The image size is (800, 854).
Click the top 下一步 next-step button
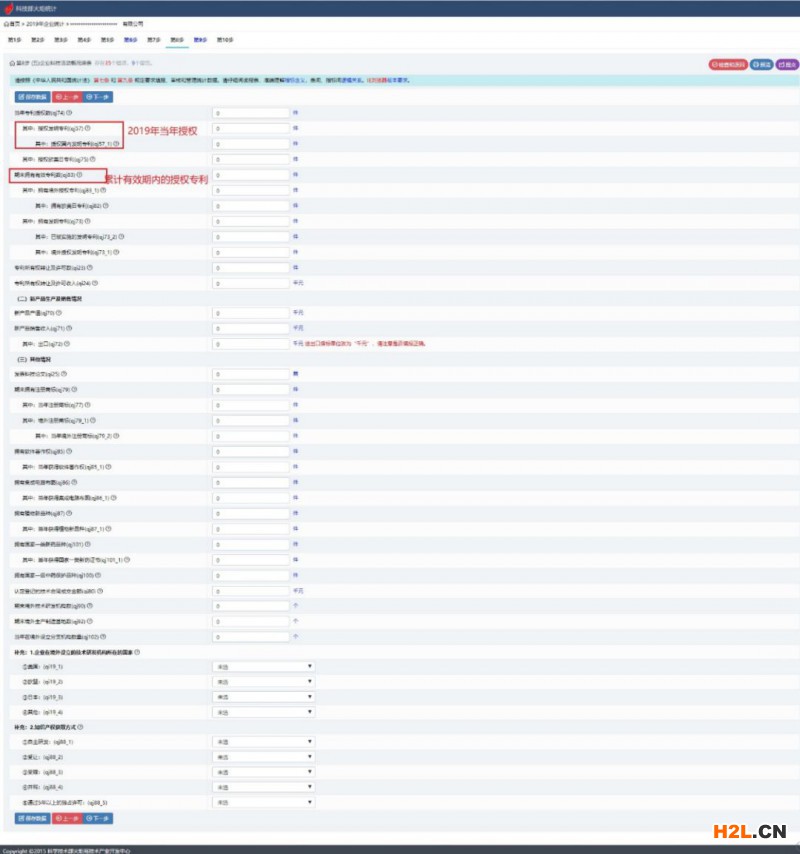98,97
